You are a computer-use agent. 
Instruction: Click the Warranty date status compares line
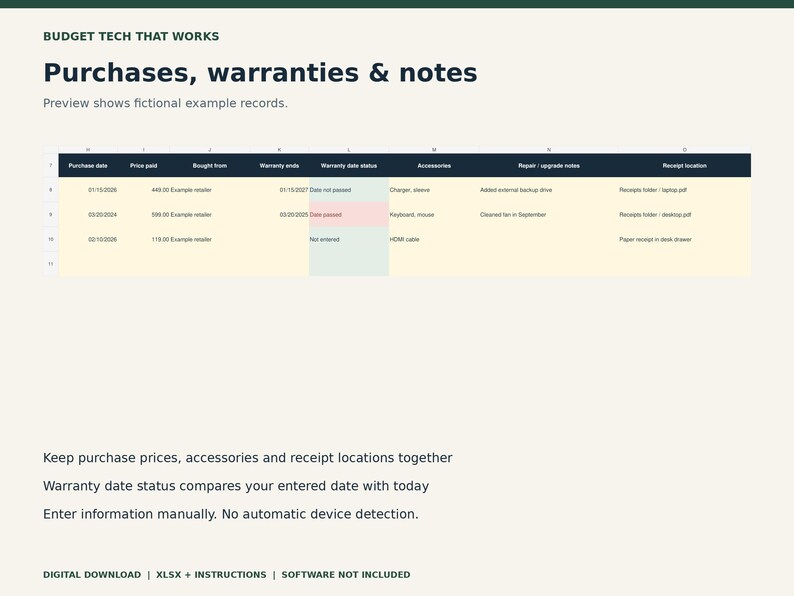tap(236, 486)
